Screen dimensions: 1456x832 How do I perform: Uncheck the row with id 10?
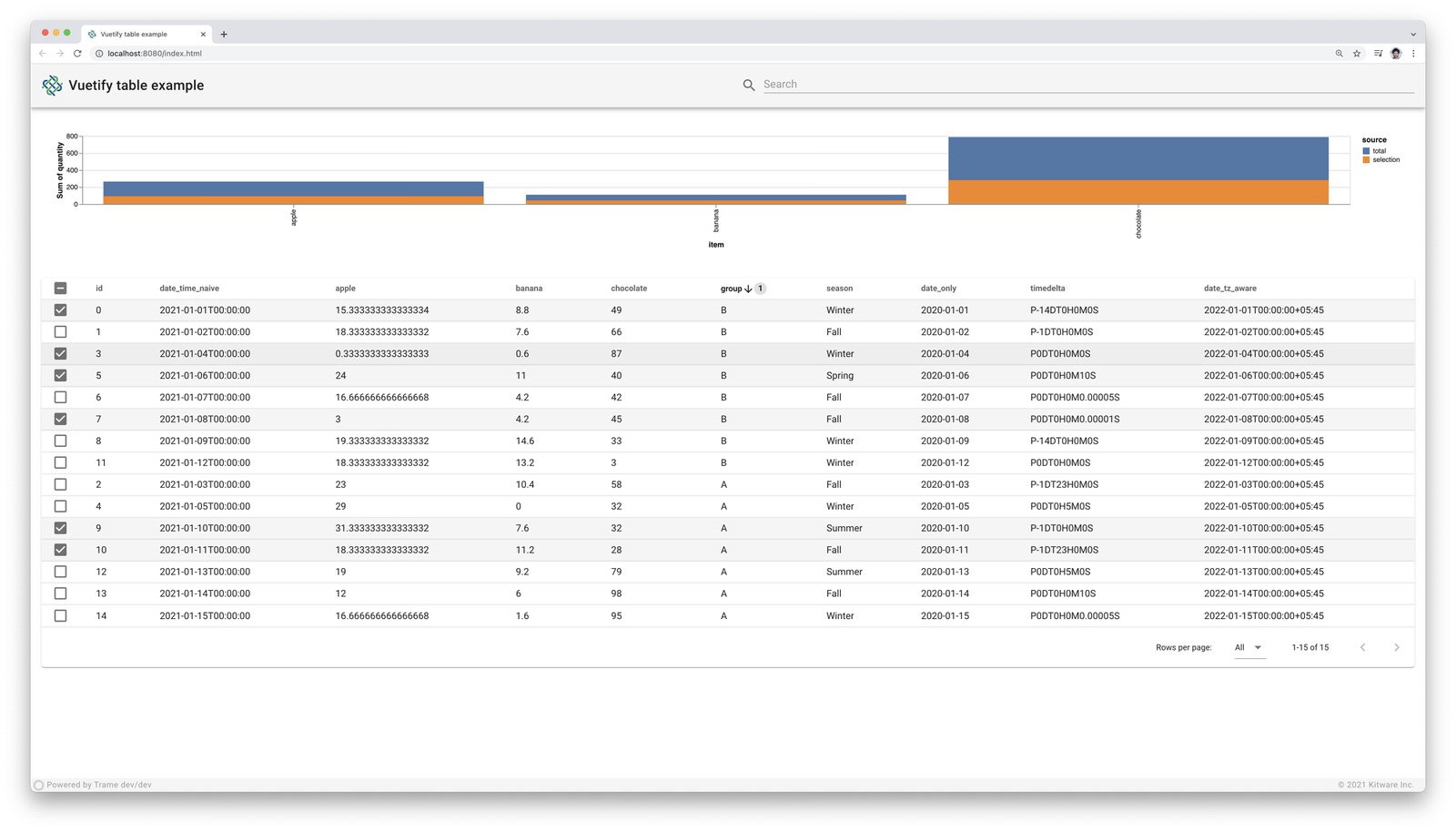coord(60,550)
